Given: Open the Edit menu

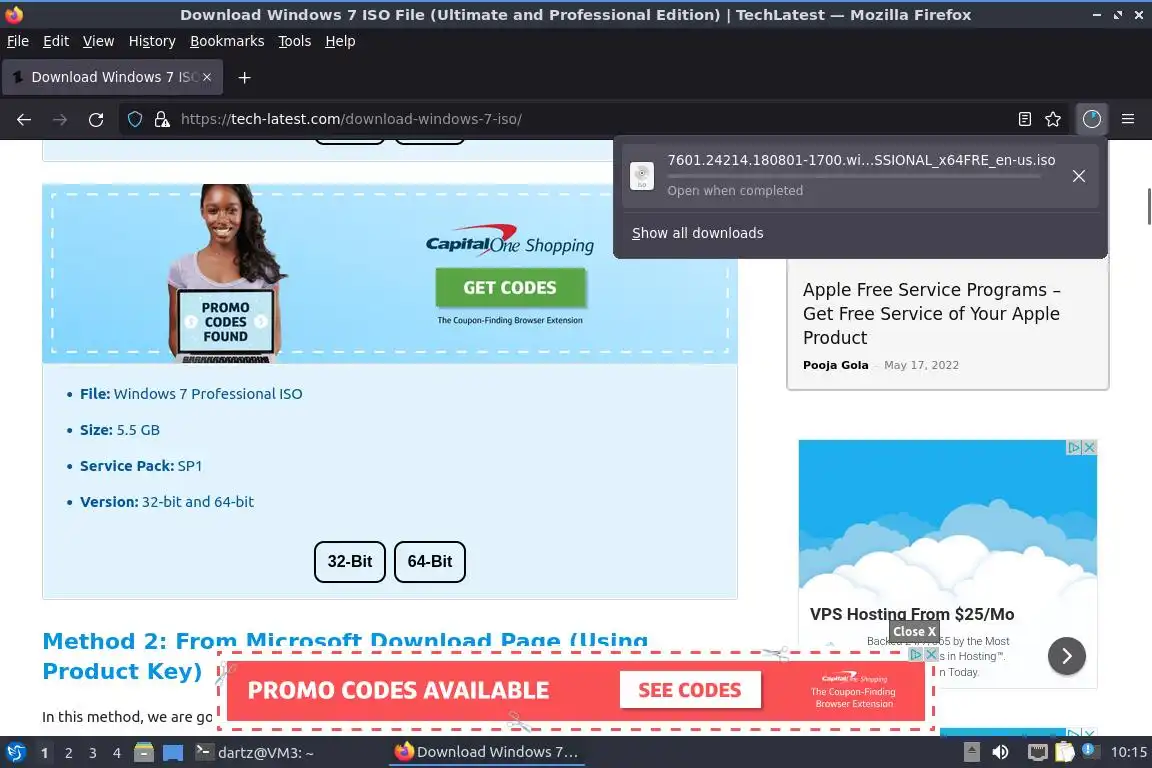Looking at the screenshot, I should [x=56, y=41].
